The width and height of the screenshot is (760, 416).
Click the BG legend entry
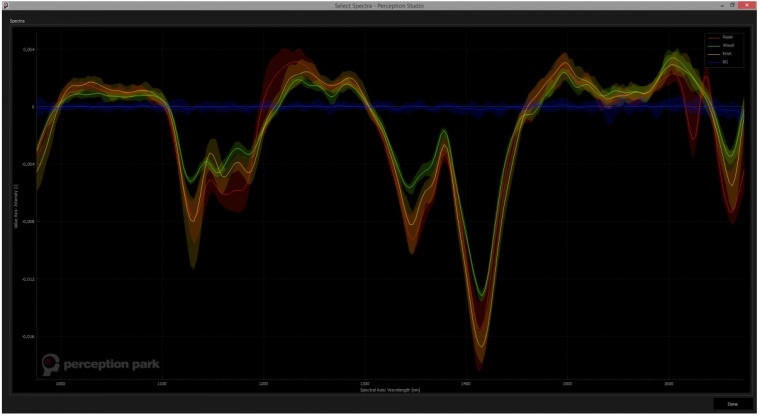(x=726, y=61)
